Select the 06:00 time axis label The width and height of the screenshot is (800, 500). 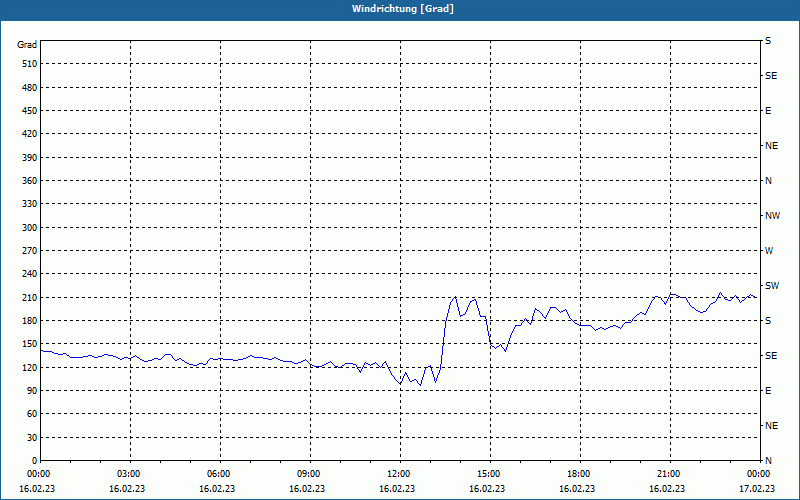click(x=220, y=473)
